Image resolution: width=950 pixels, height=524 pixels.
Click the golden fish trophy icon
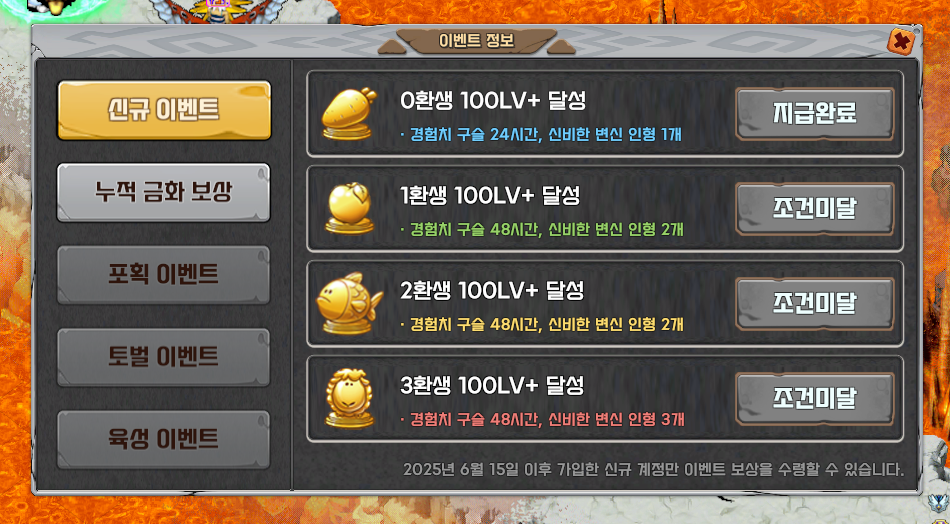(x=349, y=302)
